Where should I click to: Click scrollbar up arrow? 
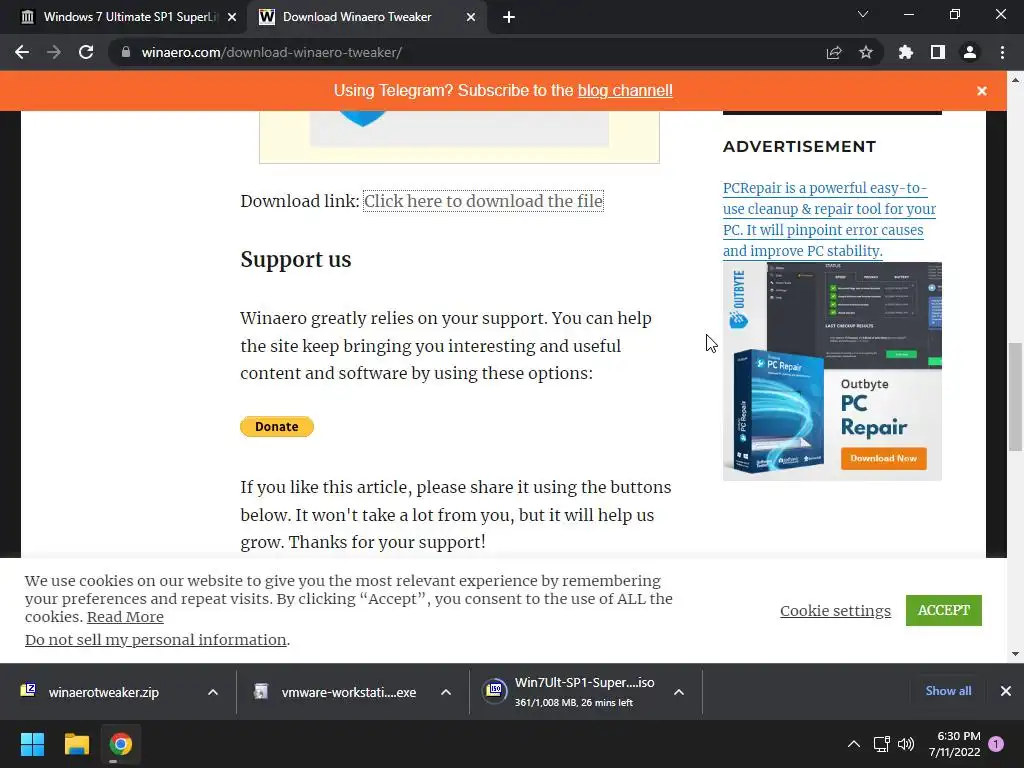point(1015,80)
